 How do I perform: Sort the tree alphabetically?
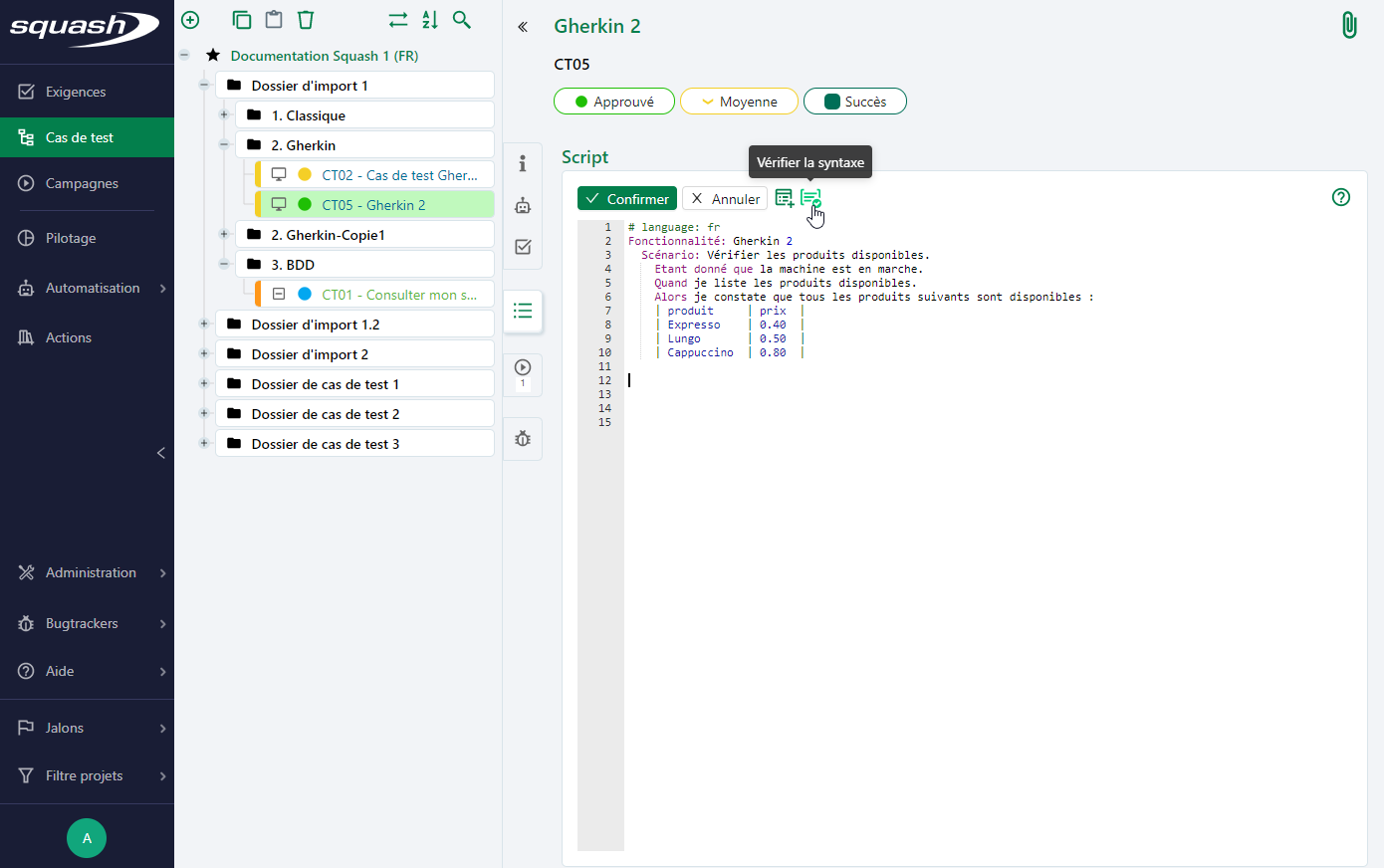[430, 20]
